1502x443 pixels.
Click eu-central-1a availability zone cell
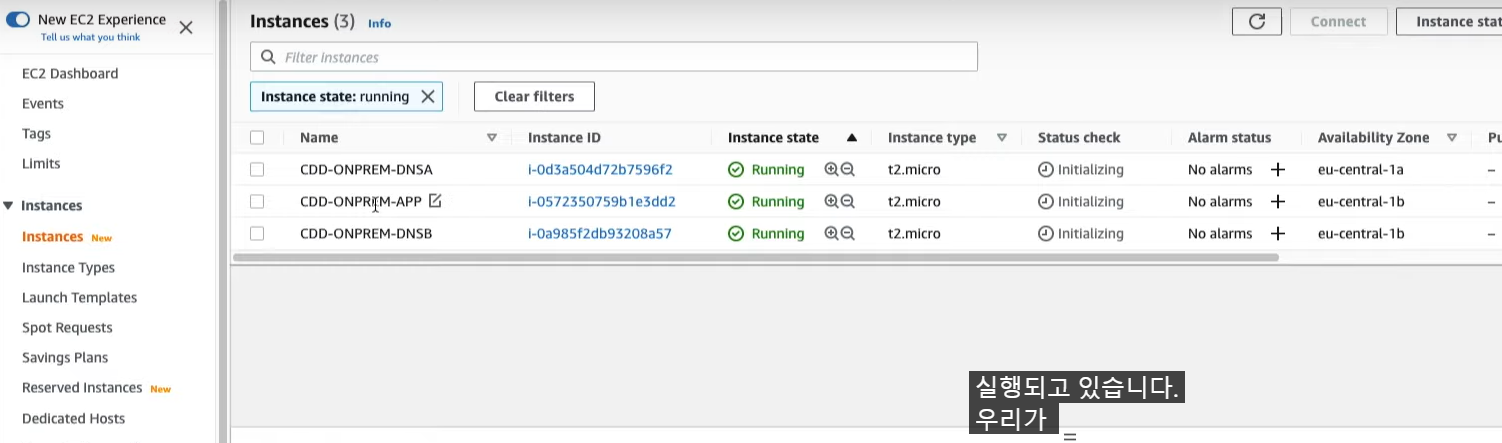pos(1361,170)
